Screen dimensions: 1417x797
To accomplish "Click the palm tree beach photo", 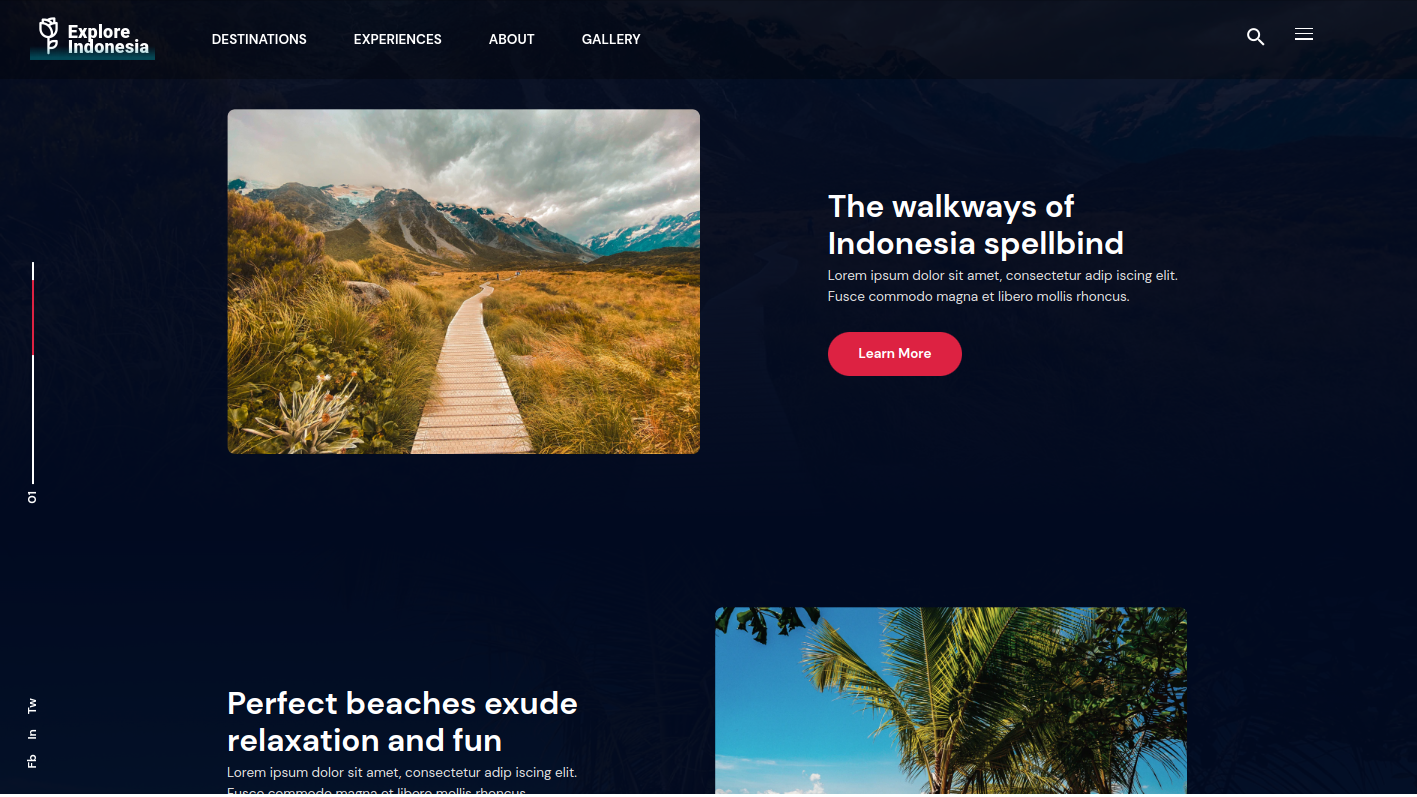I will (951, 702).
